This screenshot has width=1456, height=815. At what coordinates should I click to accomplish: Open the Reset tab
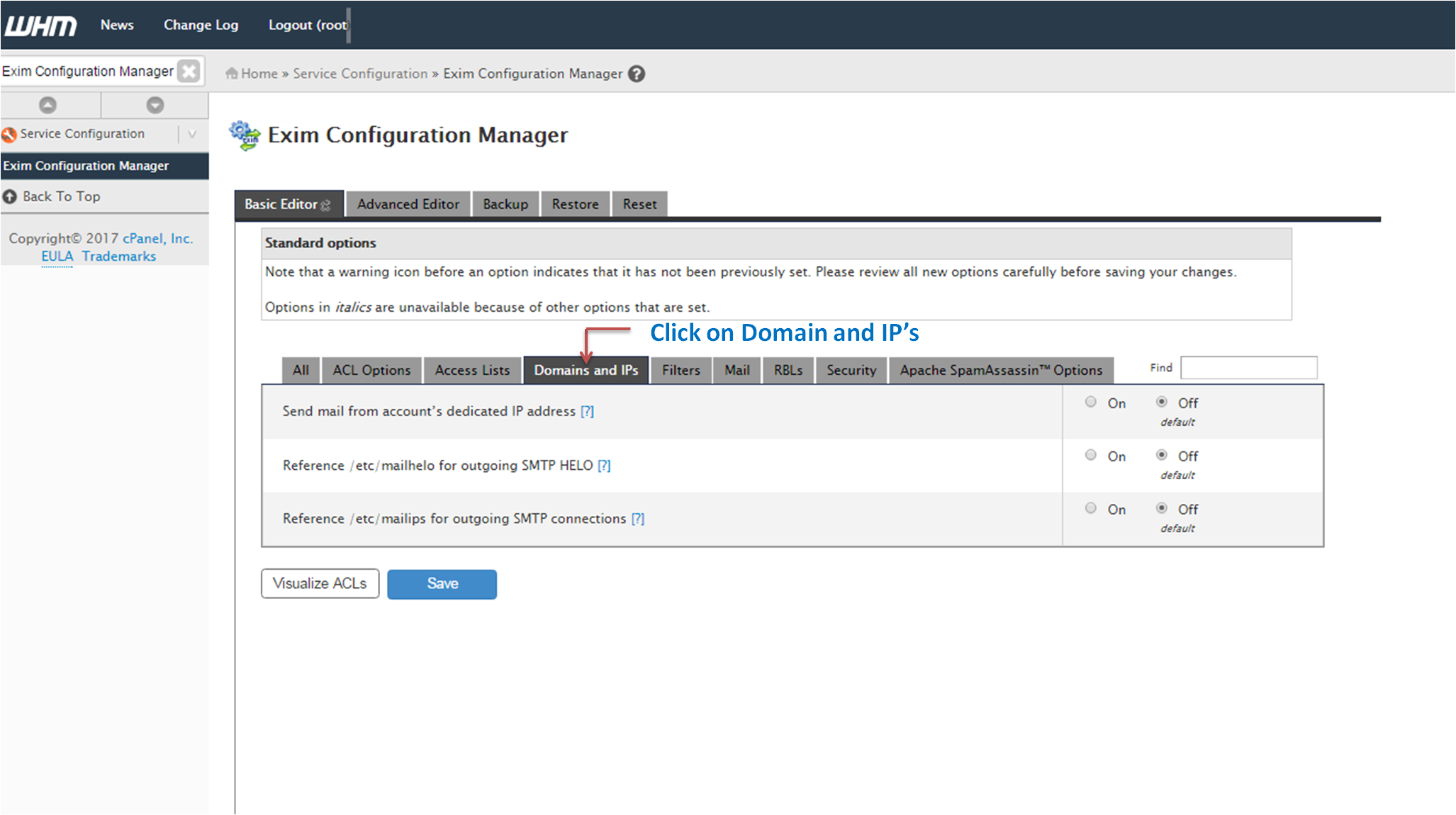coord(639,204)
